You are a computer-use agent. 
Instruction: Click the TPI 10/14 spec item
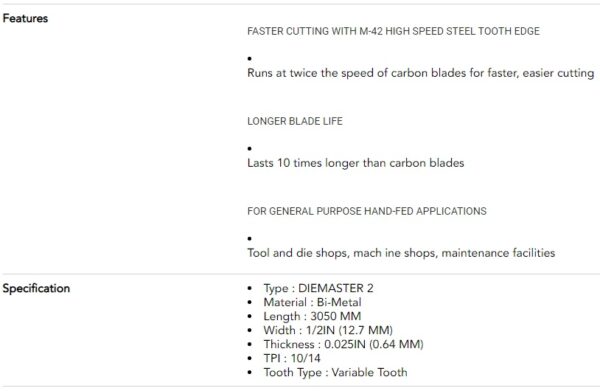292,358
